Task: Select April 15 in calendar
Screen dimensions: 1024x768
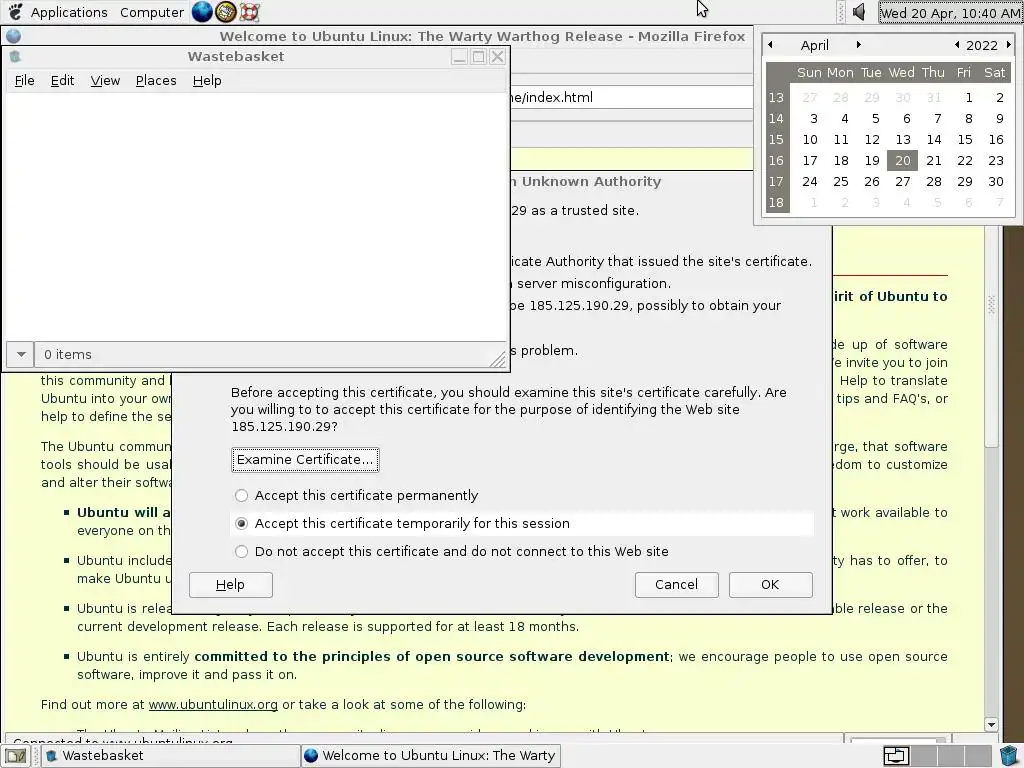Action: 965,140
